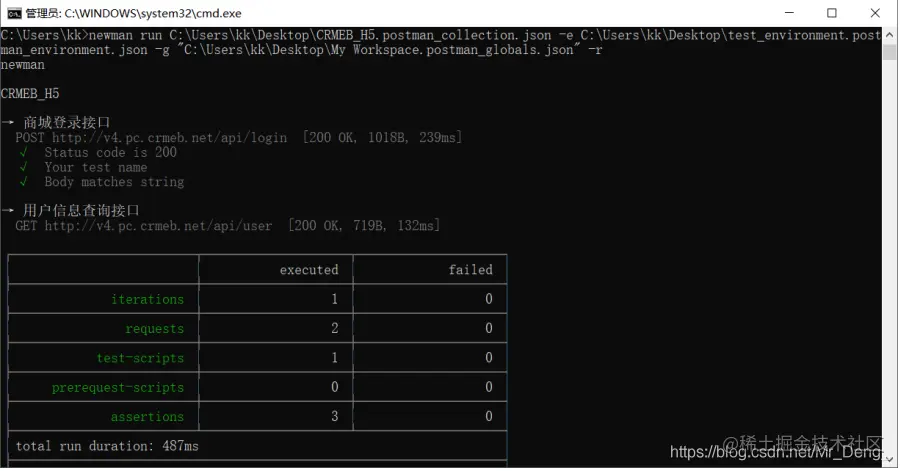Maximize the cmd.exe window
The width and height of the screenshot is (900, 471).
pos(832,13)
